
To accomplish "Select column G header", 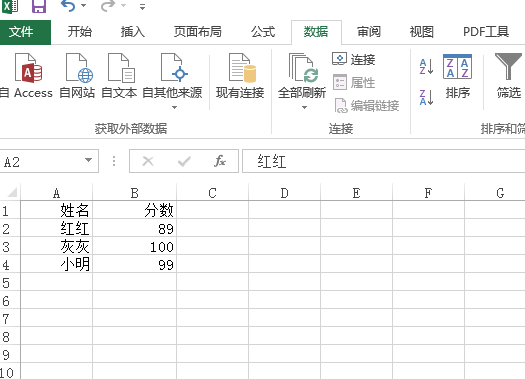I will [x=495, y=193].
